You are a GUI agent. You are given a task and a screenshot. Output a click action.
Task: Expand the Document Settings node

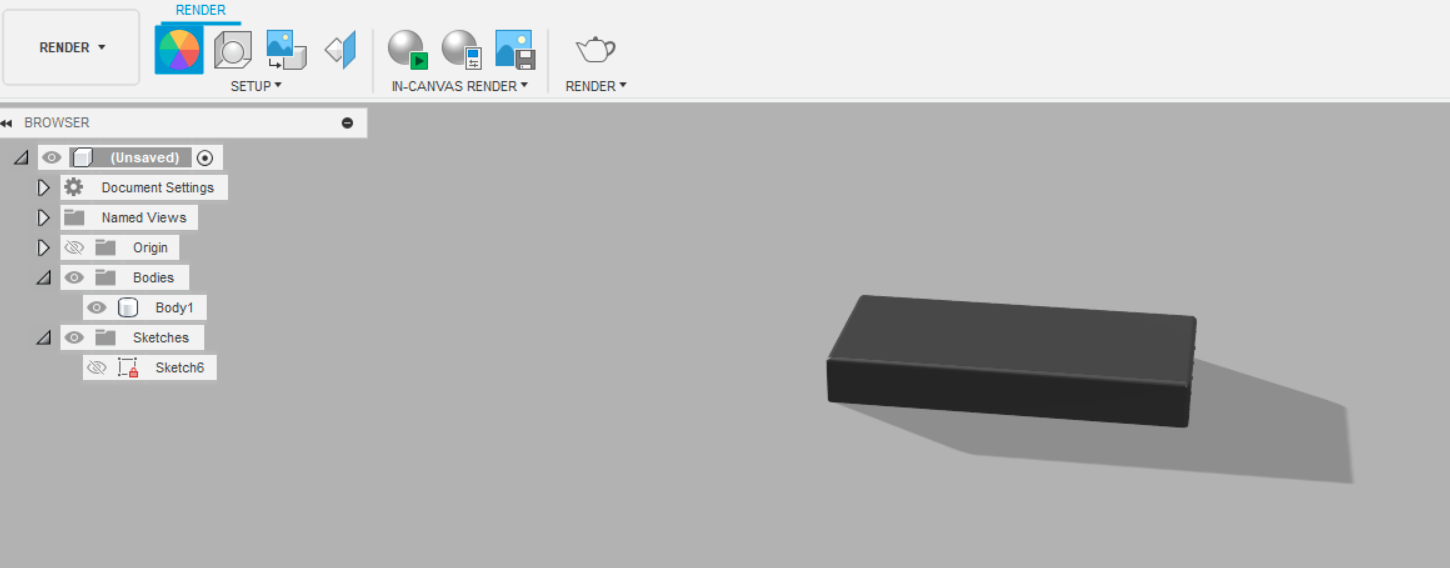tap(43, 188)
